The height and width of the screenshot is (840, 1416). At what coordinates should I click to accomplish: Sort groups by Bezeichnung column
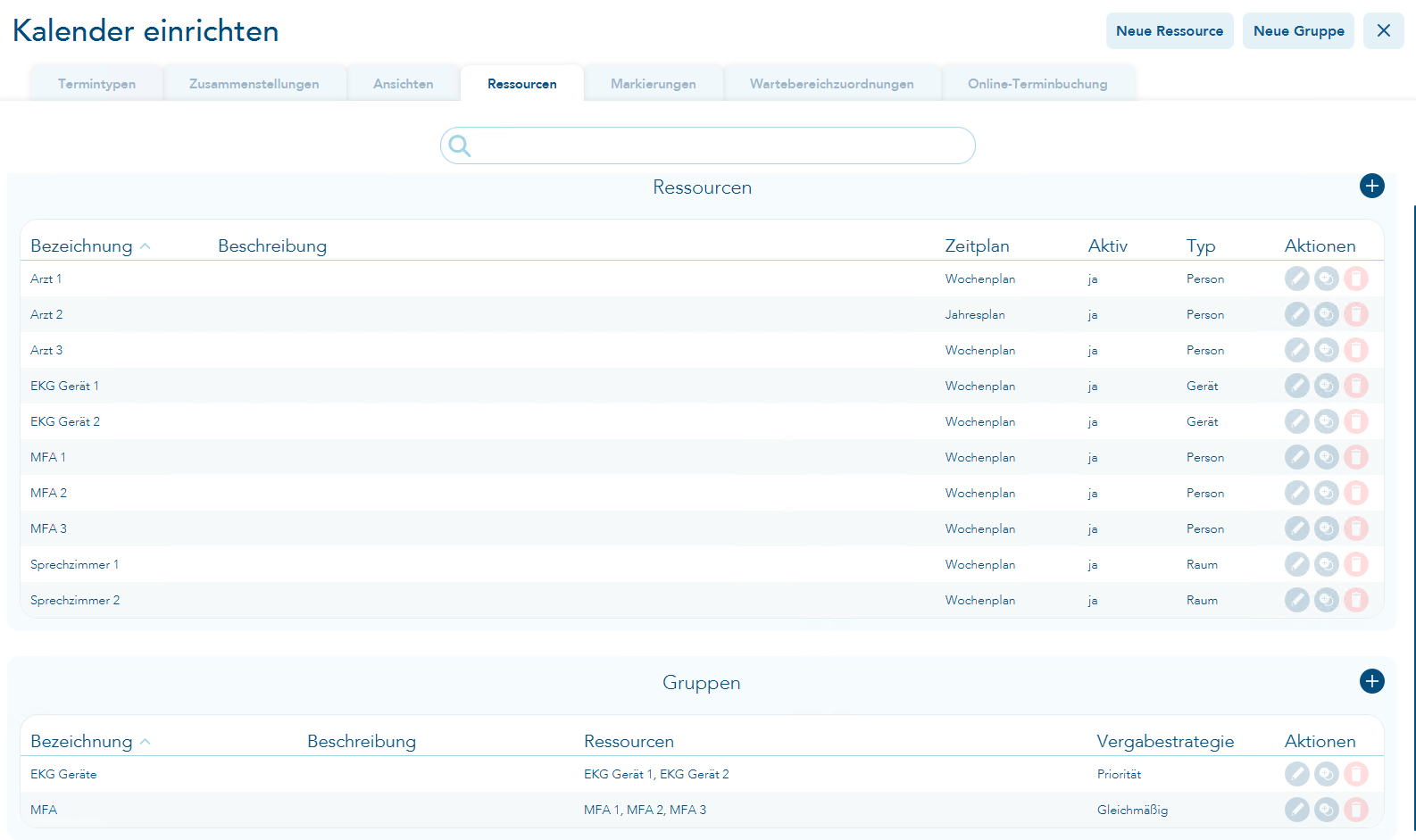[89, 741]
